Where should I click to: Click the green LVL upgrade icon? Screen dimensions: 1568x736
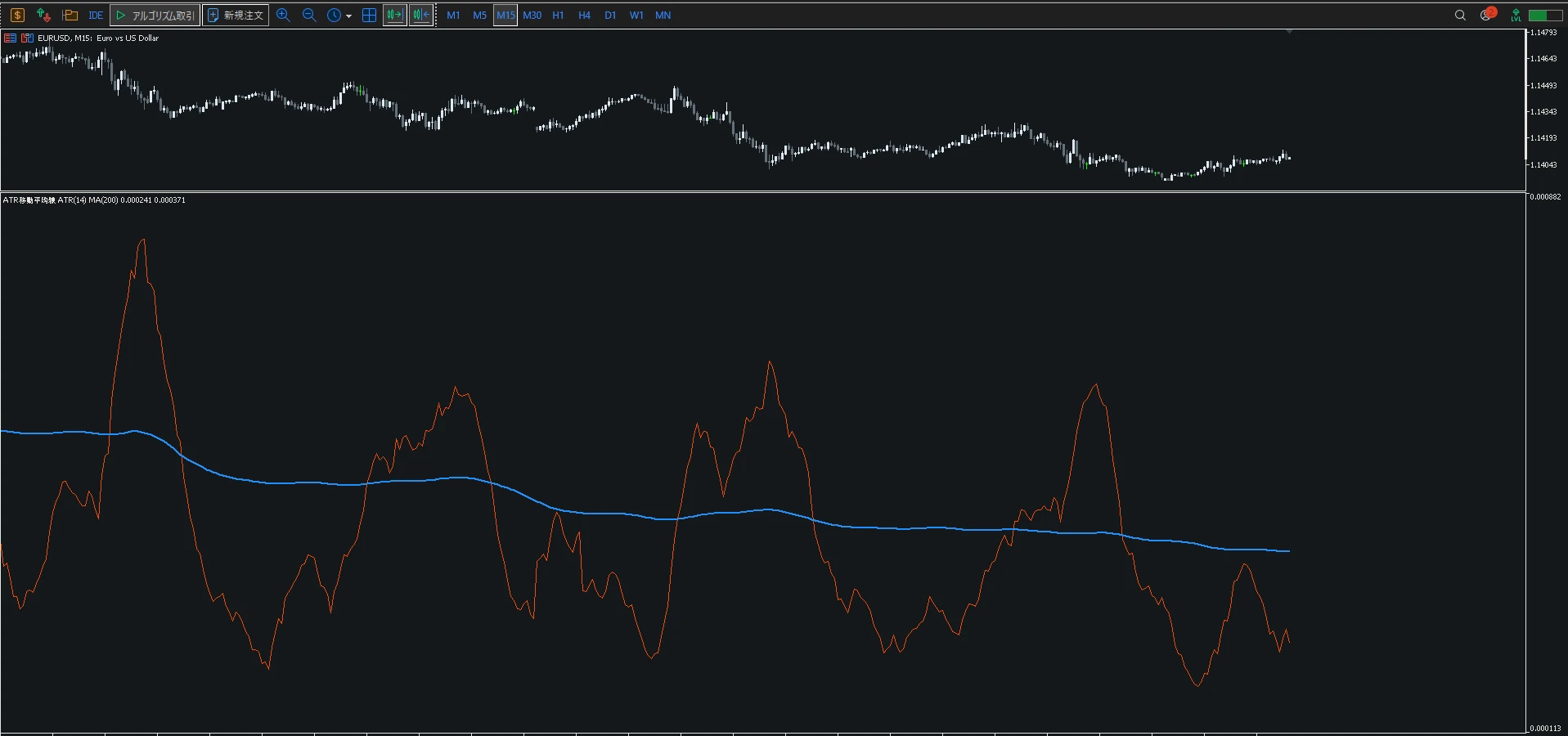click(1516, 15)
